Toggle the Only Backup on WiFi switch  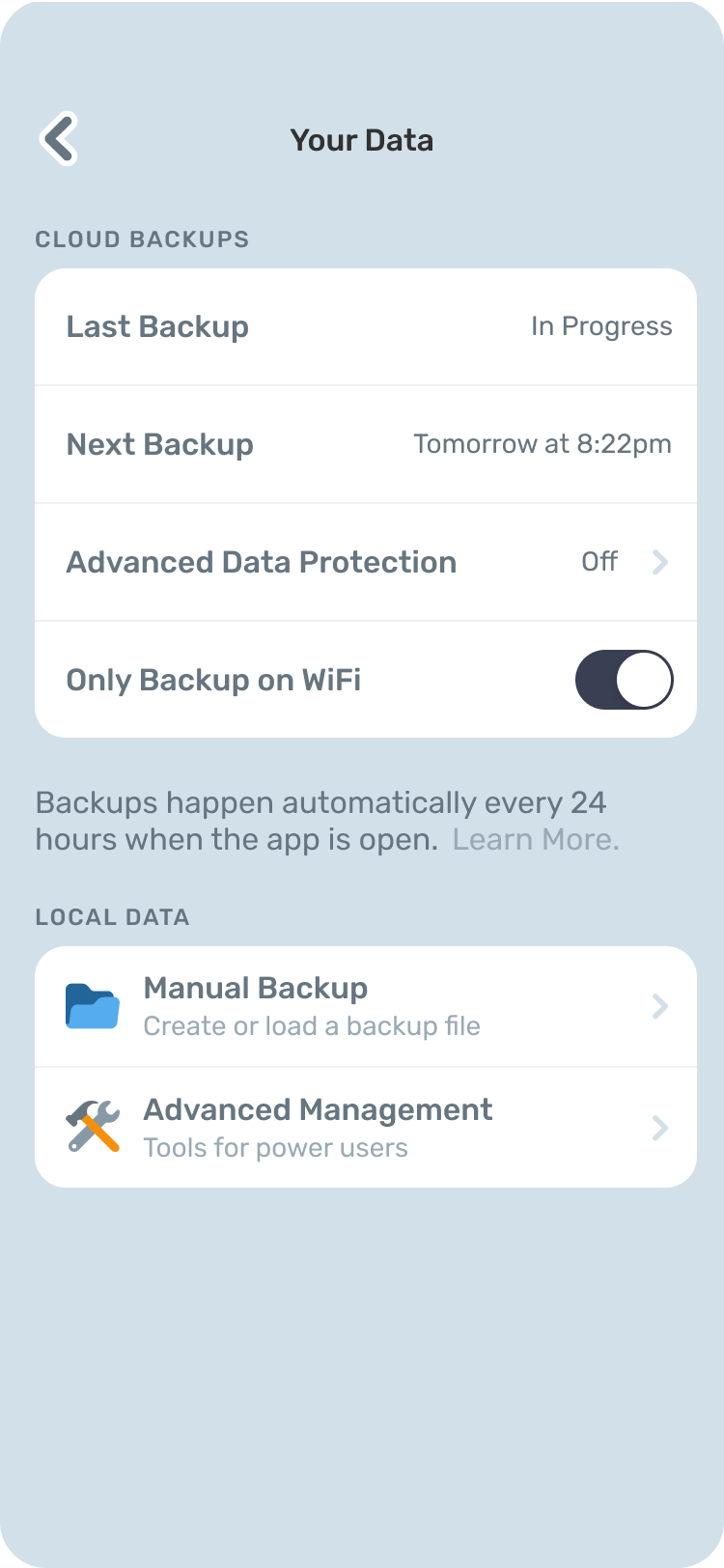point(624,680)
